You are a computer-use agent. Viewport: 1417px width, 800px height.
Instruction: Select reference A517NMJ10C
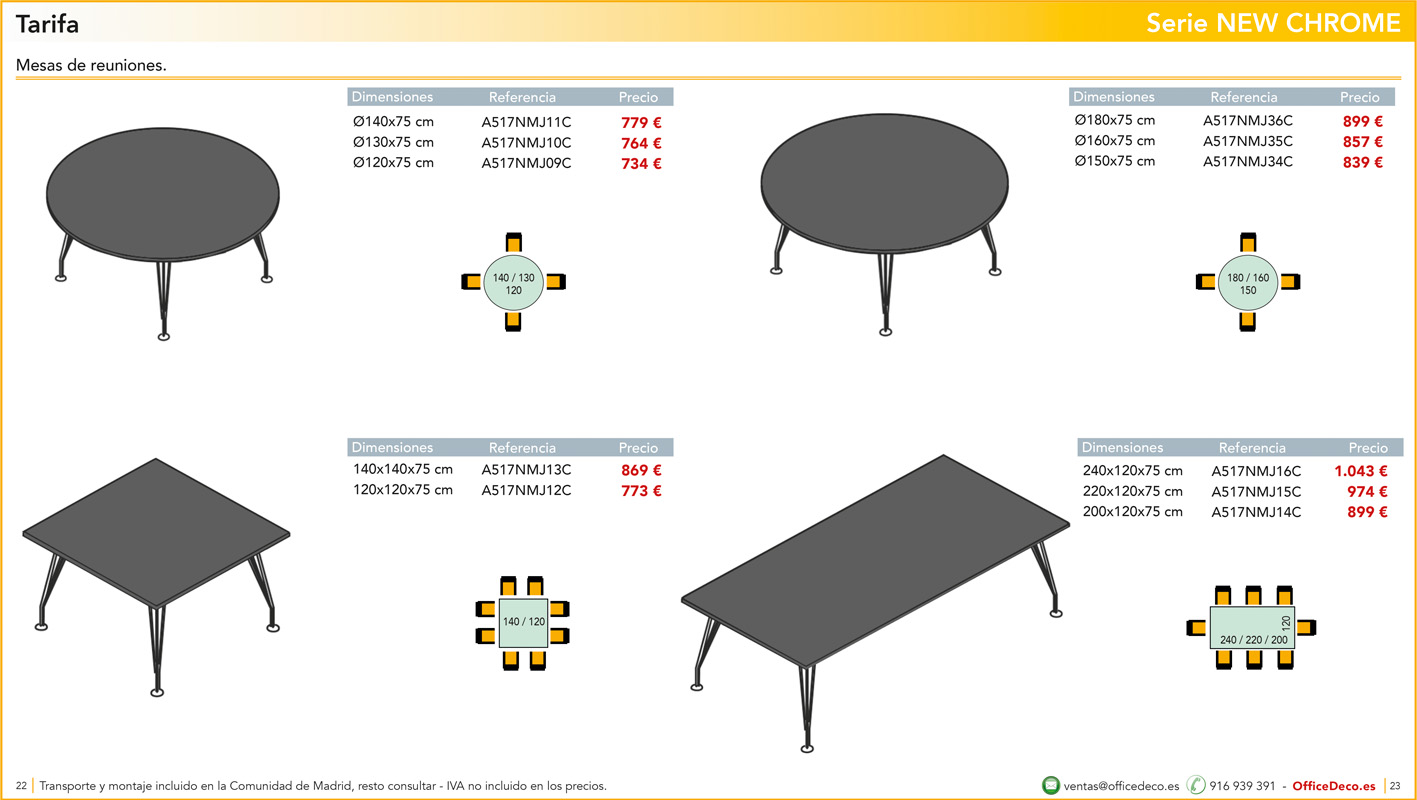pos(526,143)
